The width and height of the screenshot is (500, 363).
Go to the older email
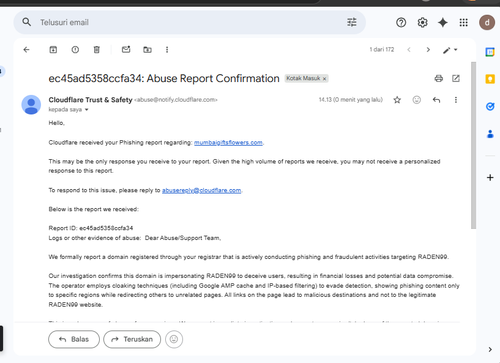click(x=428, y=50)
